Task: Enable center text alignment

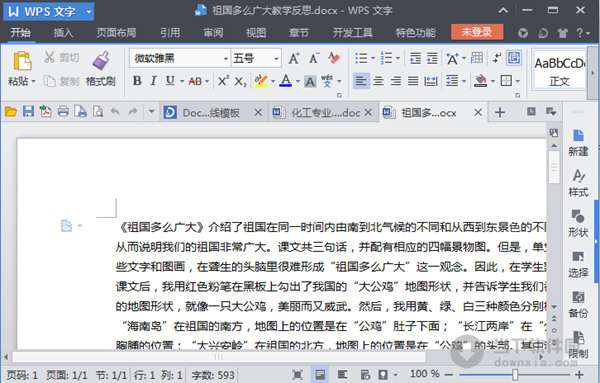Action: [378, 81]
